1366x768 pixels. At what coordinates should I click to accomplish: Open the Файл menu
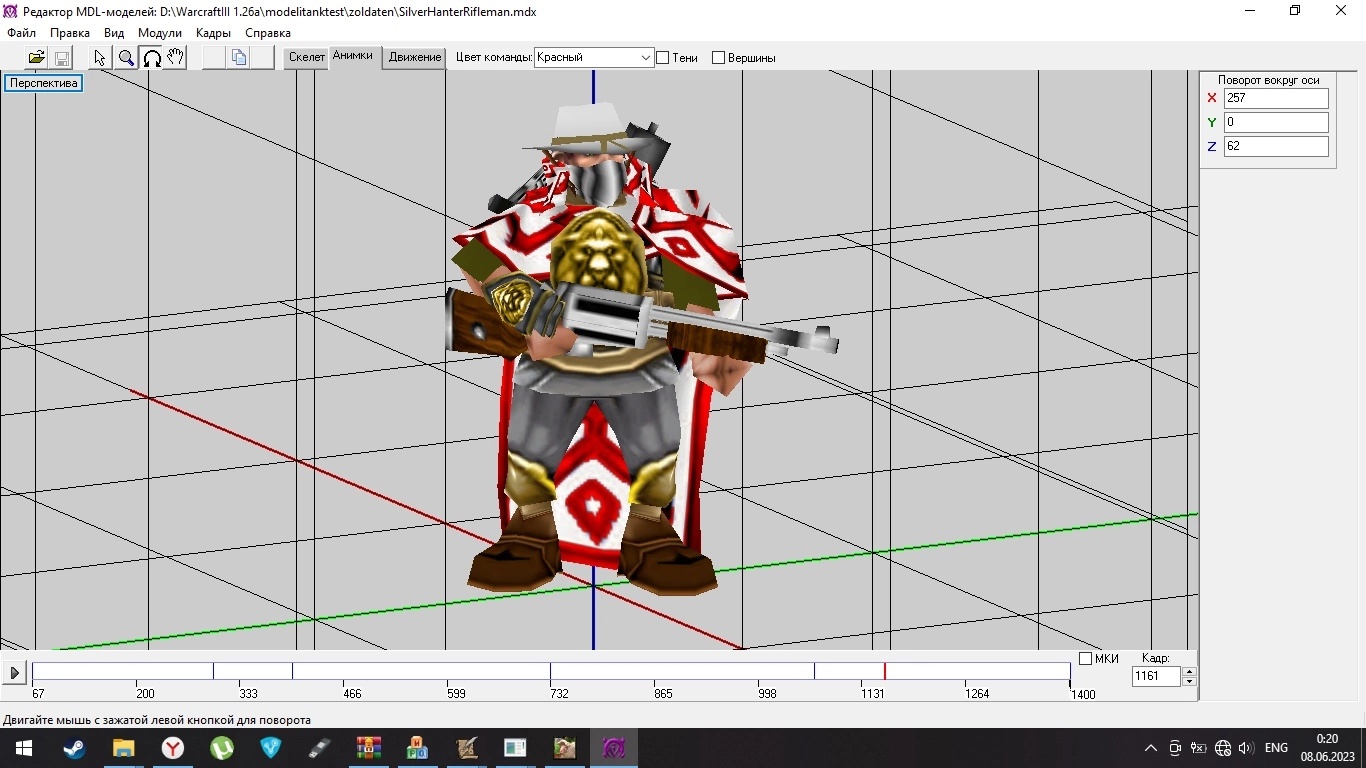pyautogui.click(x=21, y=33)
